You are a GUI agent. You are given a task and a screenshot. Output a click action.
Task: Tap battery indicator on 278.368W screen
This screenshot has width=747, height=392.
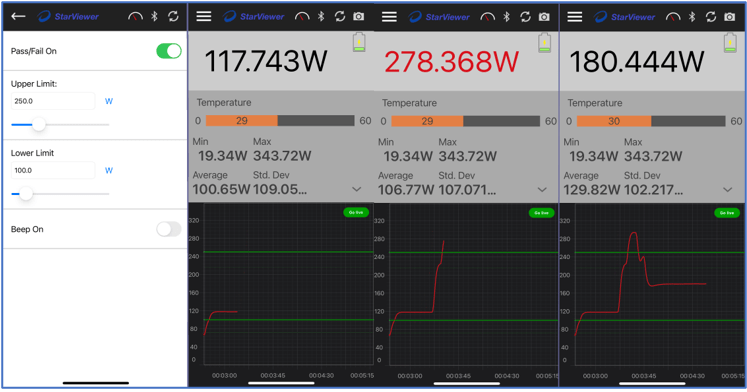pos(545,43)
